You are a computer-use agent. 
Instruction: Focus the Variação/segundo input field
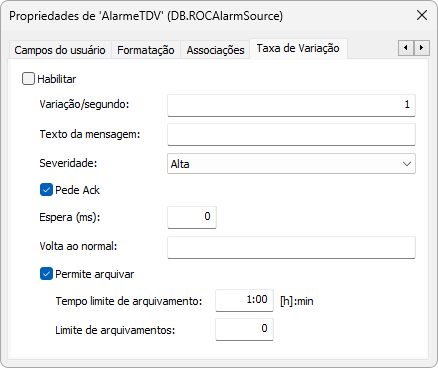(x=291, y=105)
